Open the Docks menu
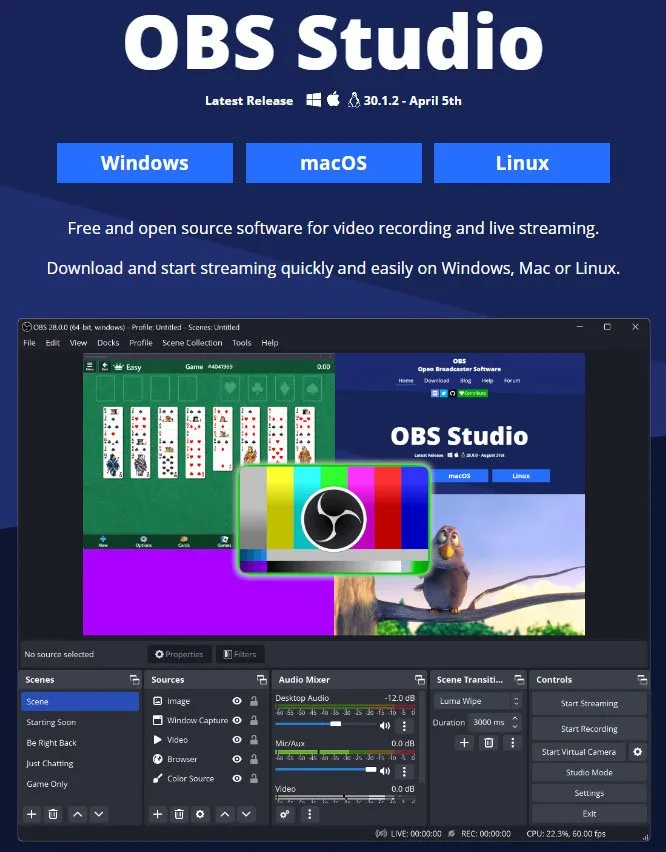The image size is (666, 852). click(108, 343)
